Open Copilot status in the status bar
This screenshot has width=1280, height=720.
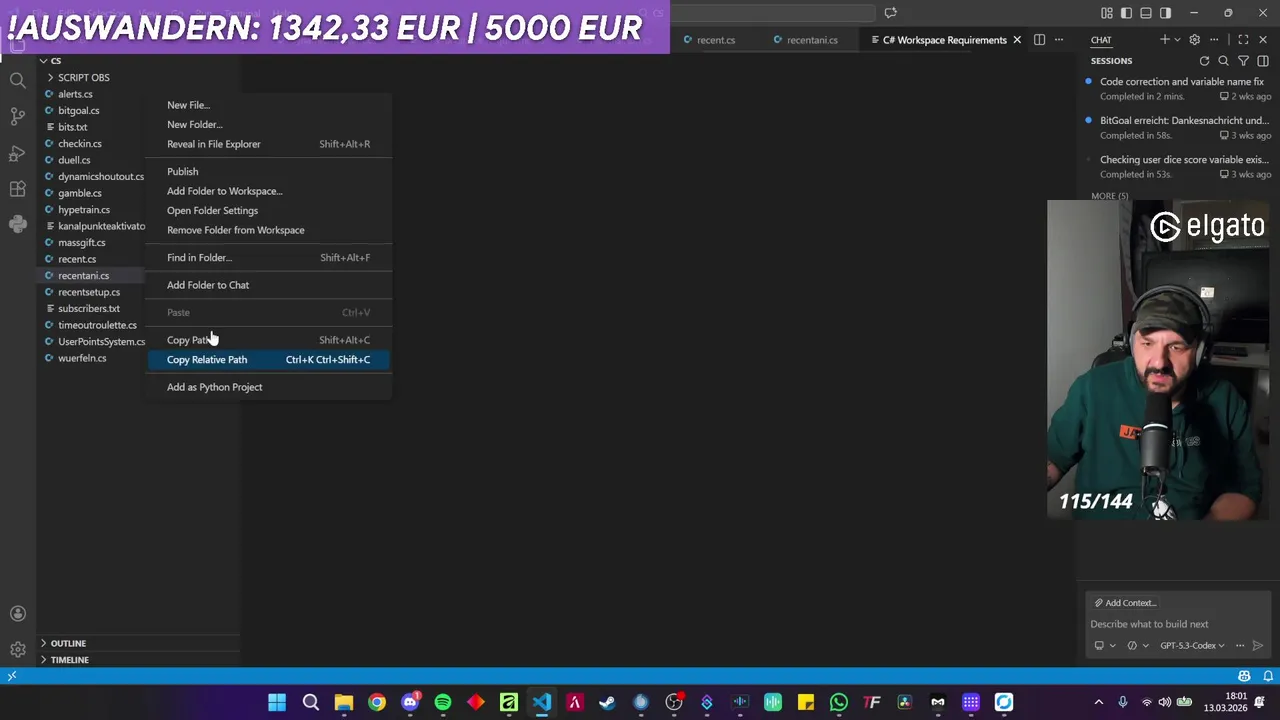1244,676
